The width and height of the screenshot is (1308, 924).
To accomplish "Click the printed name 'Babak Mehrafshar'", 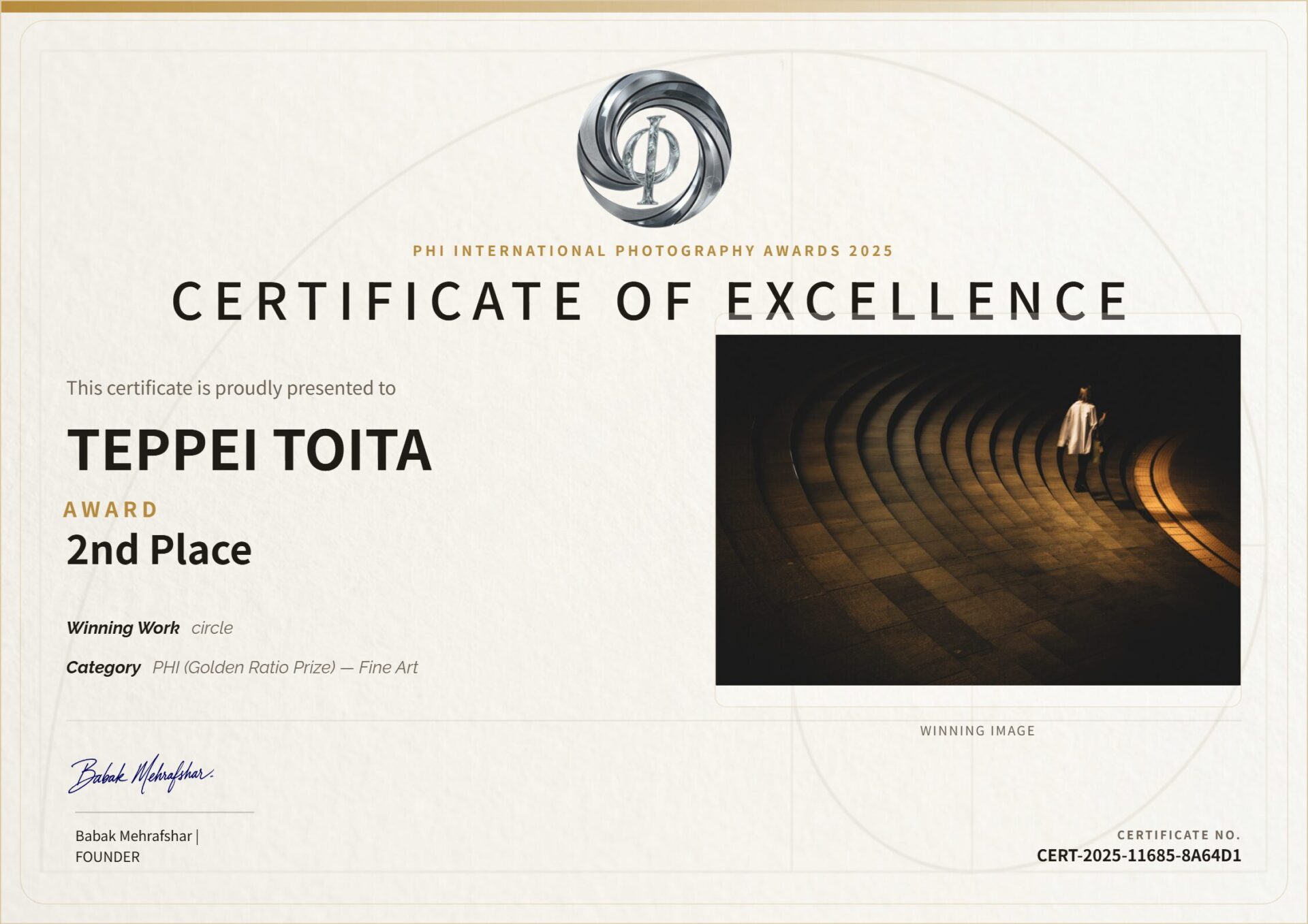I will coord(134,836).
